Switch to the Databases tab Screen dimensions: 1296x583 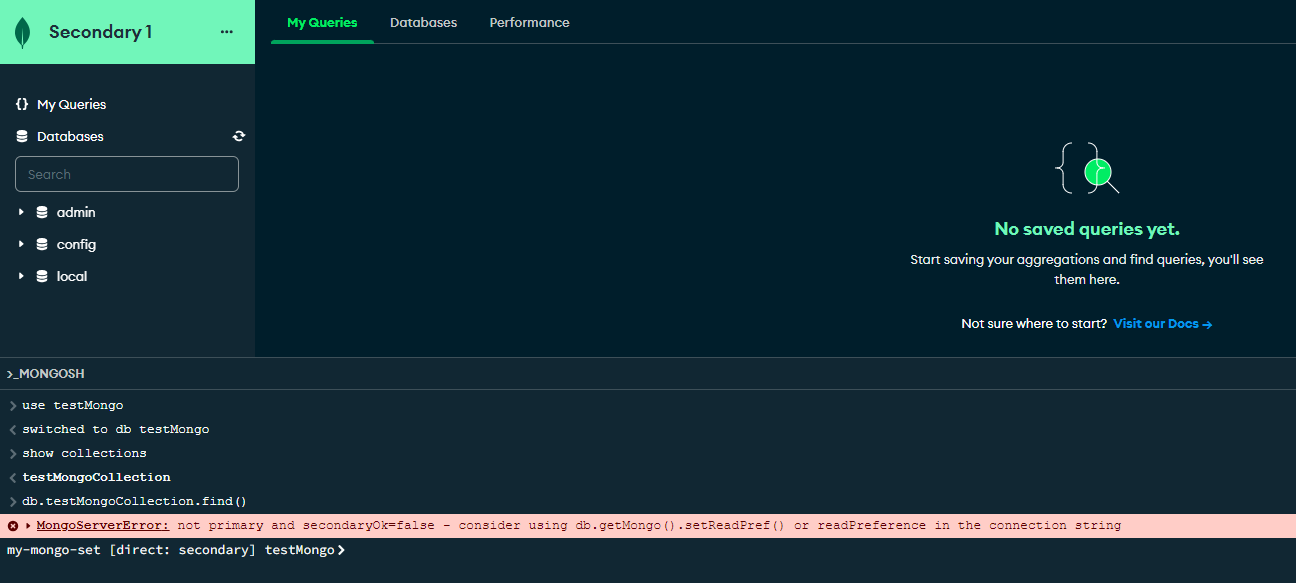(423, 22)
